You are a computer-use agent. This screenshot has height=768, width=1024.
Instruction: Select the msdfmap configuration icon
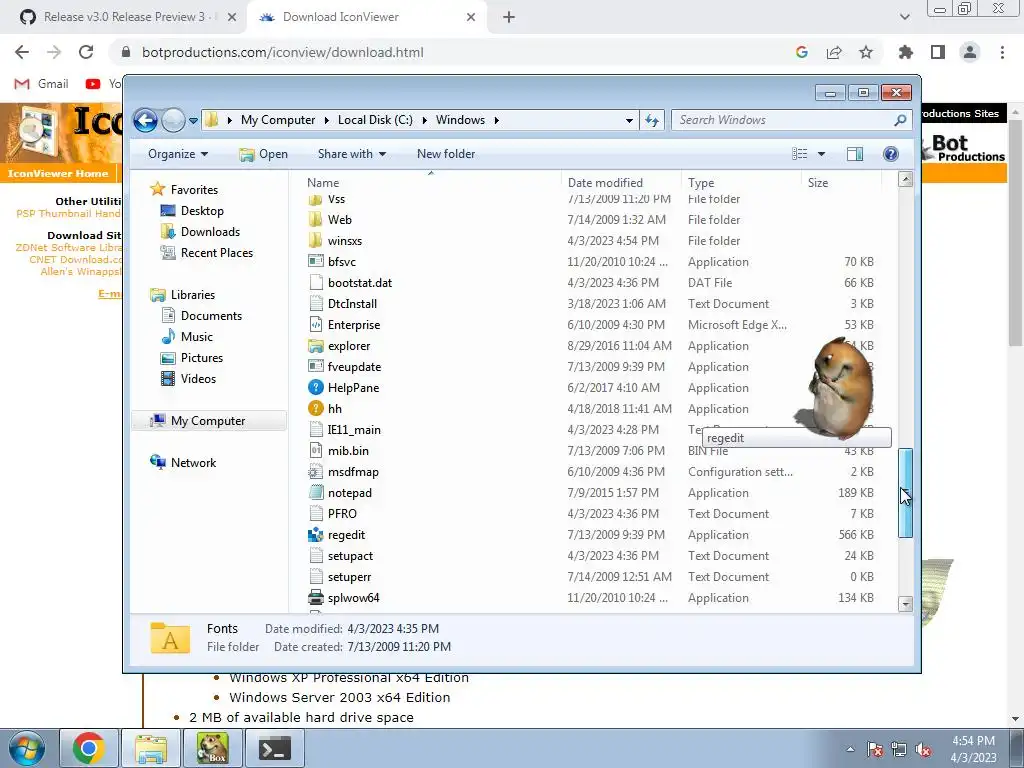315,472
